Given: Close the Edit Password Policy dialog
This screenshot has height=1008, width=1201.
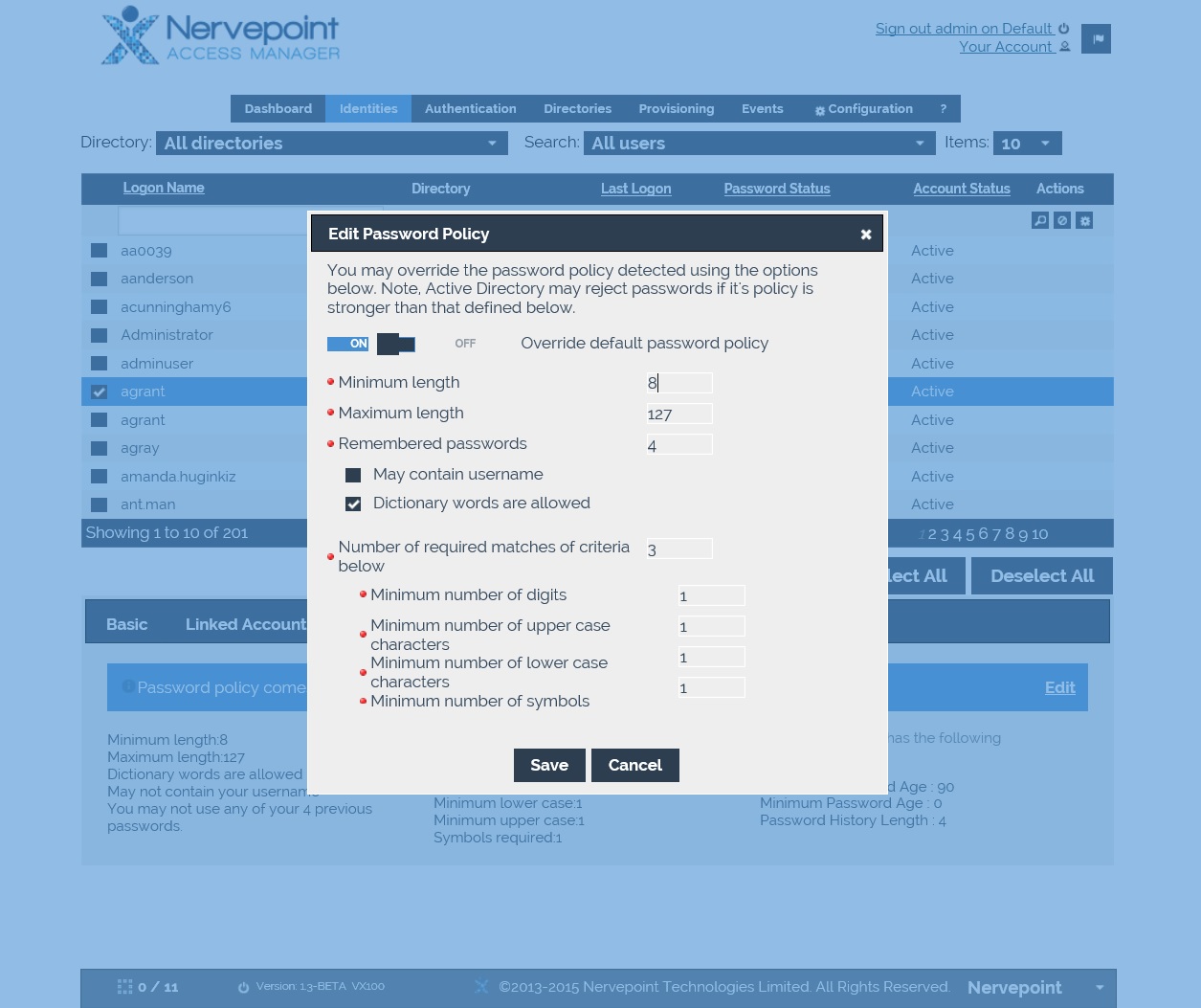Looking at the screenshot, I should coord(865,235).
